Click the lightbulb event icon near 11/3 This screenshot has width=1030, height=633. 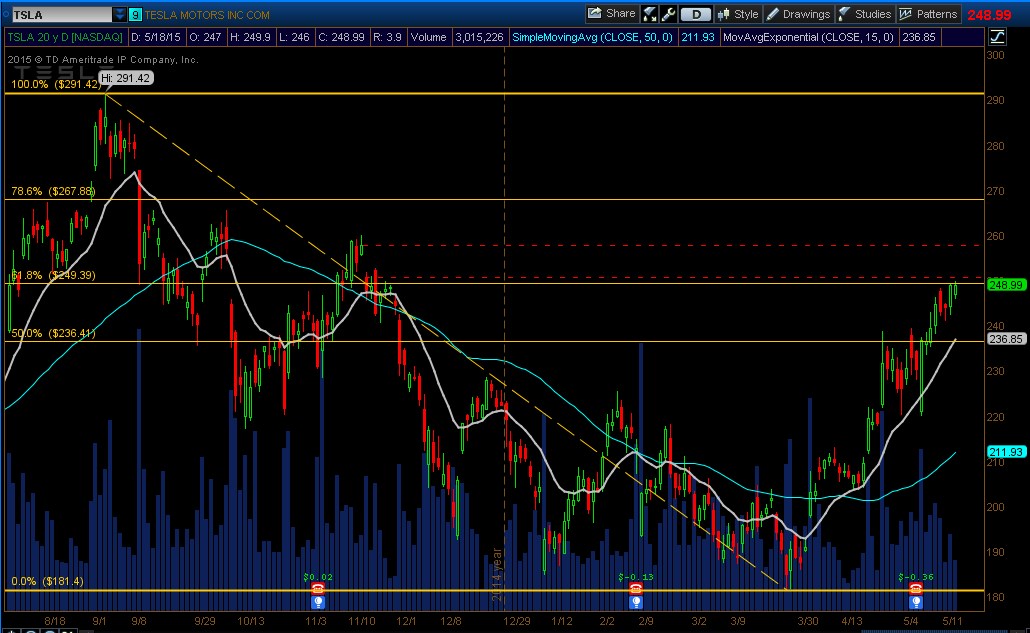[x=317, y=601]
